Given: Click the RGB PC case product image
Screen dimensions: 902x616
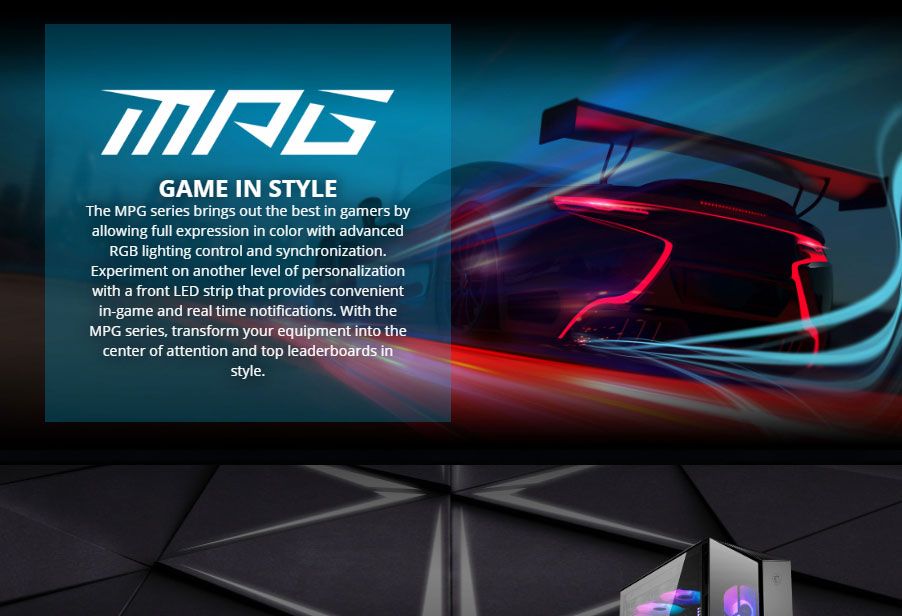Looking at the screenshot, I should (706, 577).
